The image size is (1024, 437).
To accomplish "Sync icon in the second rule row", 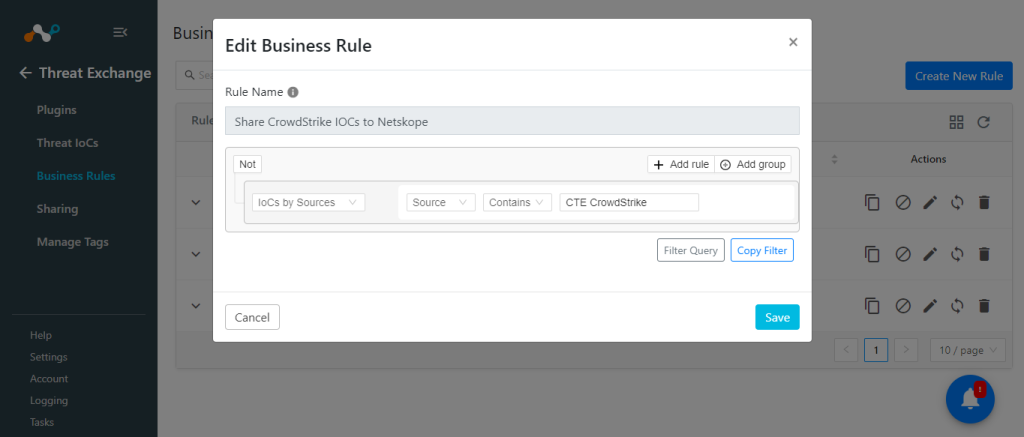I will click(957, 254).
